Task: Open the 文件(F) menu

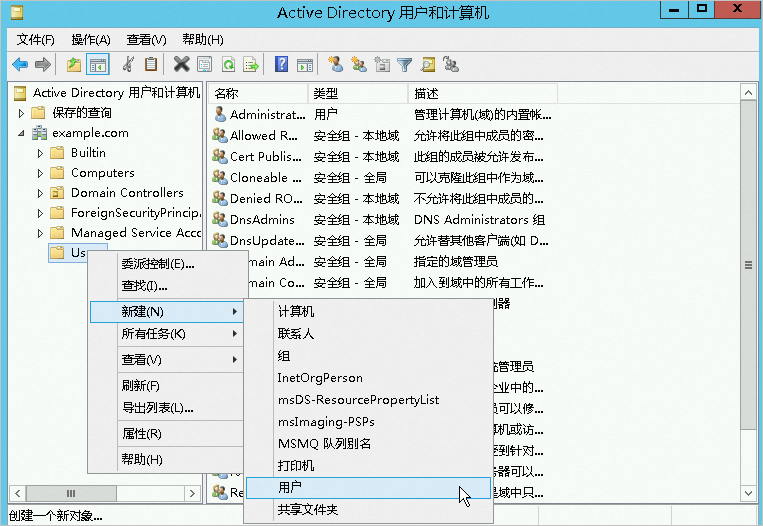Action: pyautogui.click(x=36, y=39)
